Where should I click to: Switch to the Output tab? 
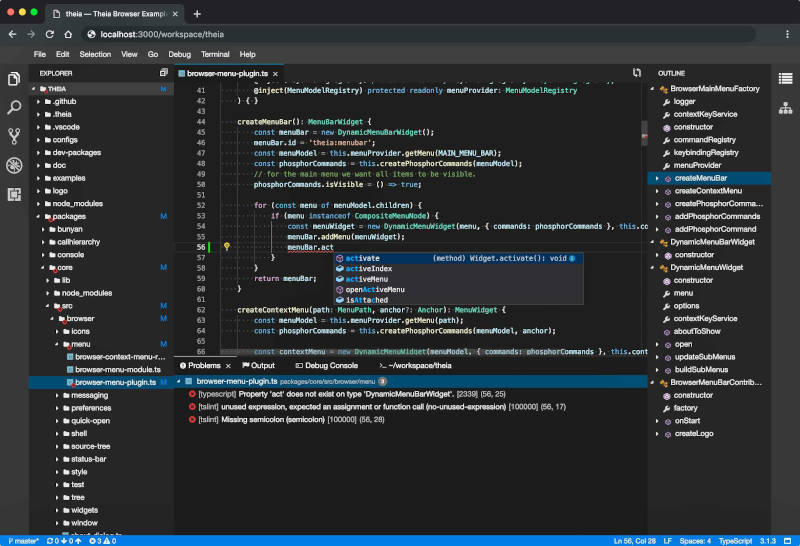click(259, 366)
